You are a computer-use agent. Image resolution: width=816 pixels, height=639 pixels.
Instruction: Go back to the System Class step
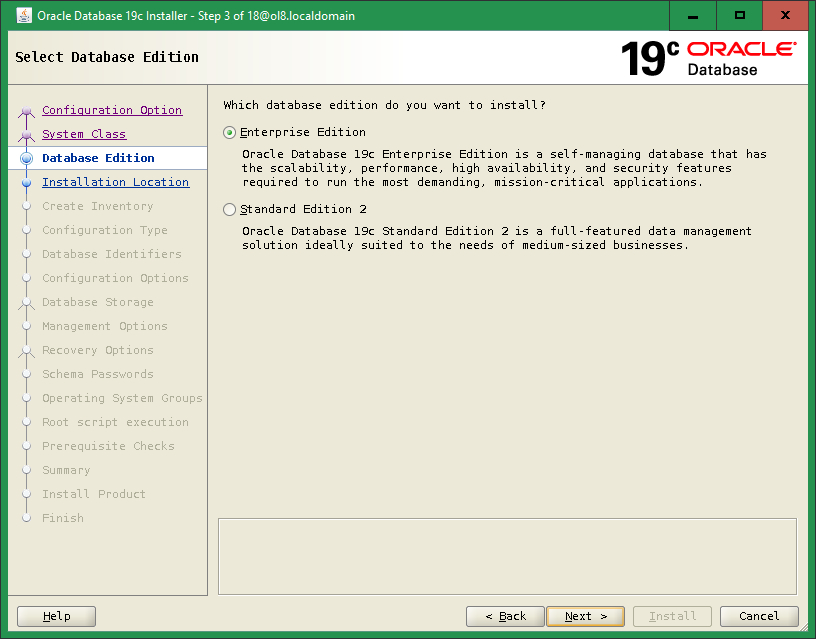(x=84, y=134)
